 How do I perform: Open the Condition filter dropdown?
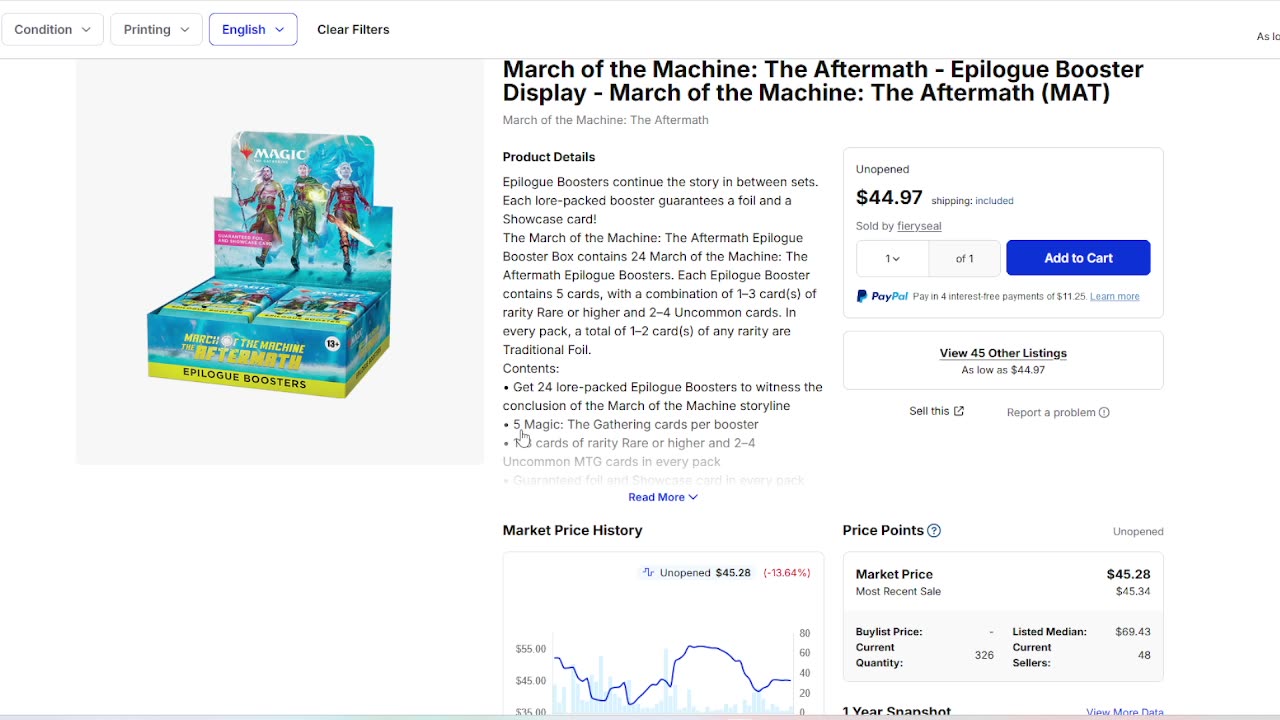point(52,30)
